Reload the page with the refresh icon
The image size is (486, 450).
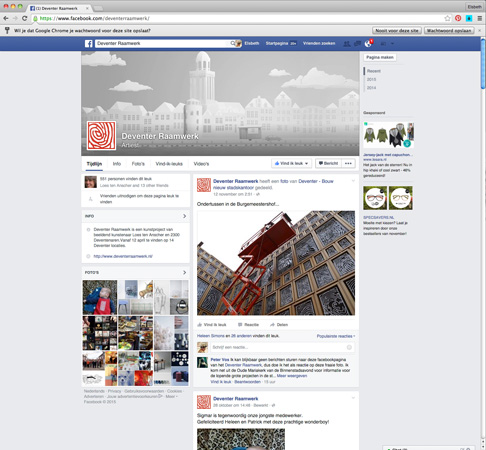click(25, 19)
